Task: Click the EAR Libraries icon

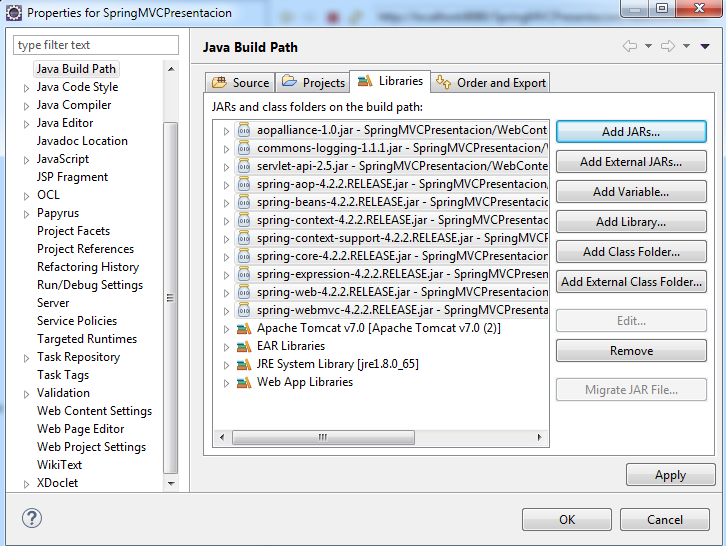Action: (243, 346)
